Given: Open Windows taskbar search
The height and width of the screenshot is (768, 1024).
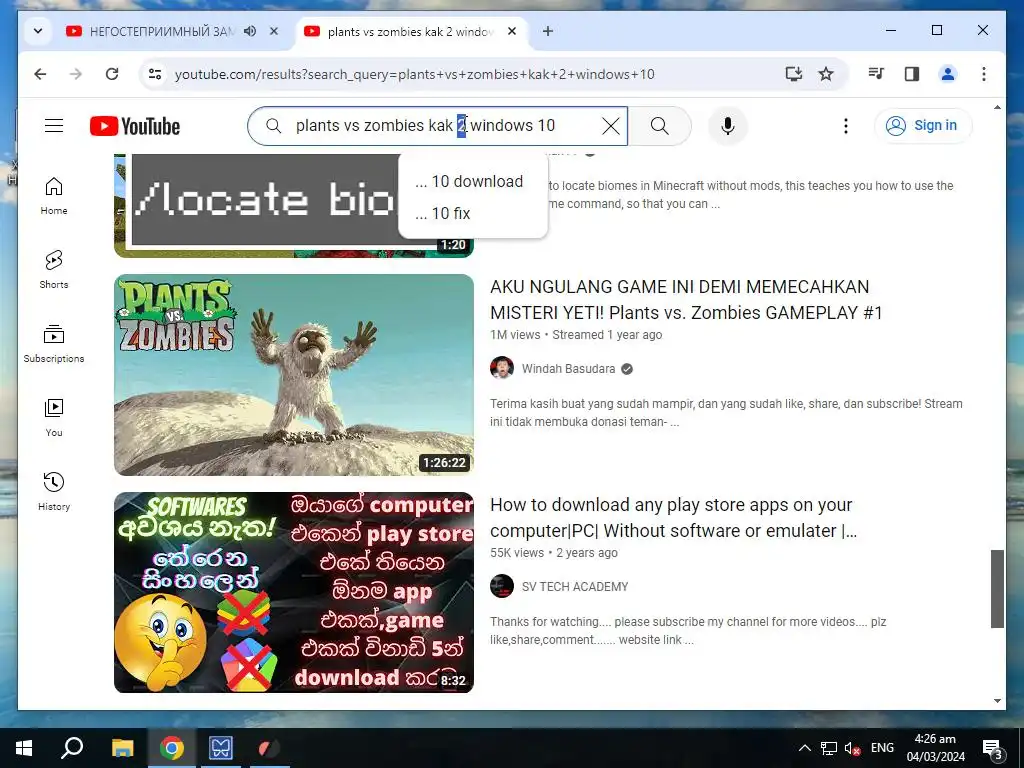Looking at the screenshot, I should pos(72,748).
